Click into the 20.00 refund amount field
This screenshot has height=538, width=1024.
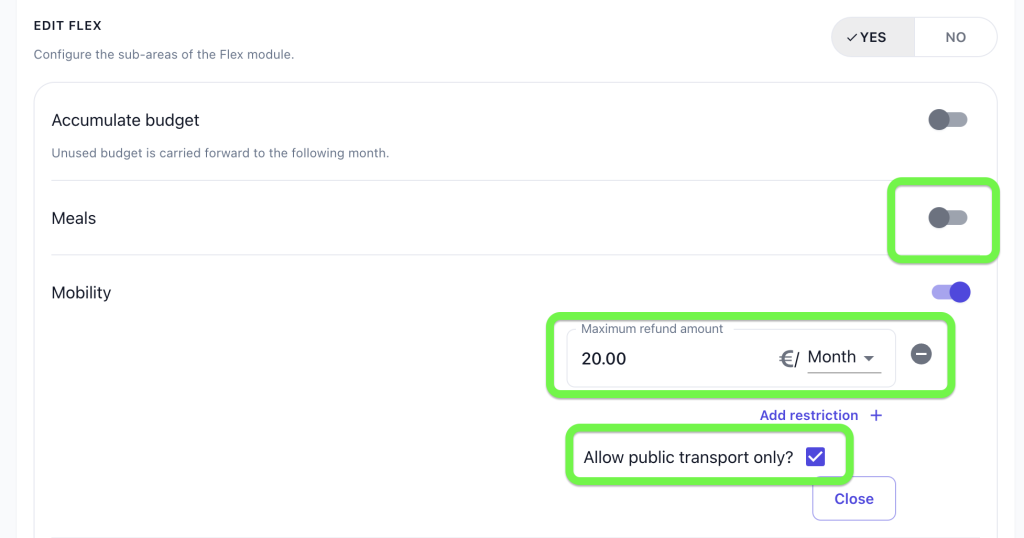673,358
